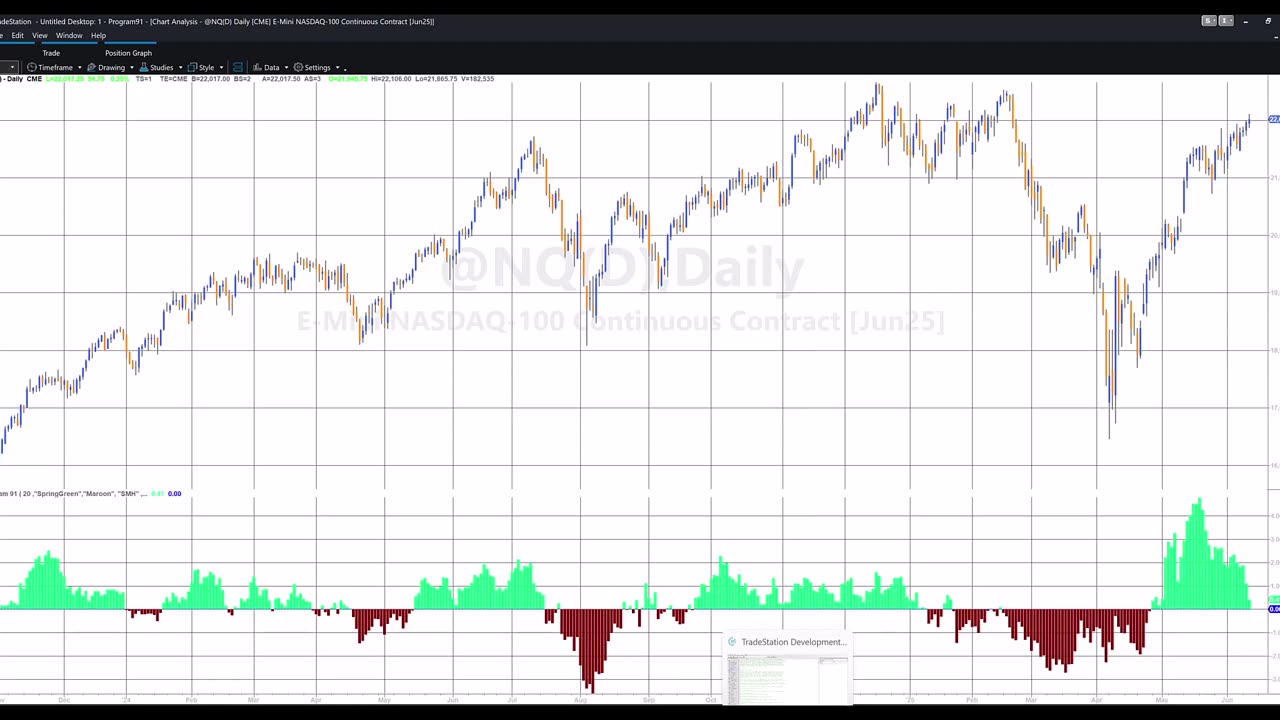Click the I interval-link button

[x=1225, y=21]
